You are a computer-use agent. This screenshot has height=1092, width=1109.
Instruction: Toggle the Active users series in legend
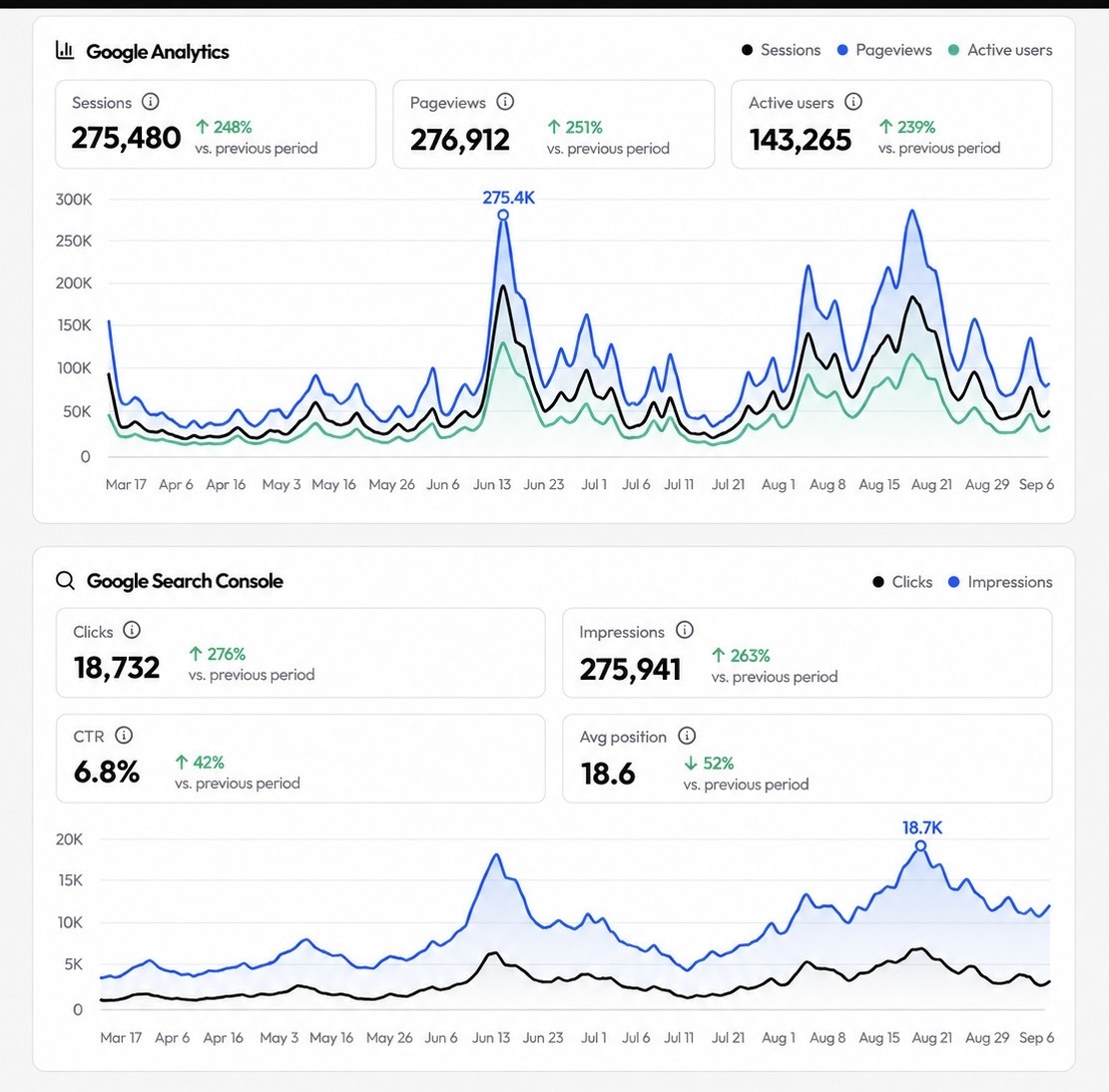pos(1000,50)
